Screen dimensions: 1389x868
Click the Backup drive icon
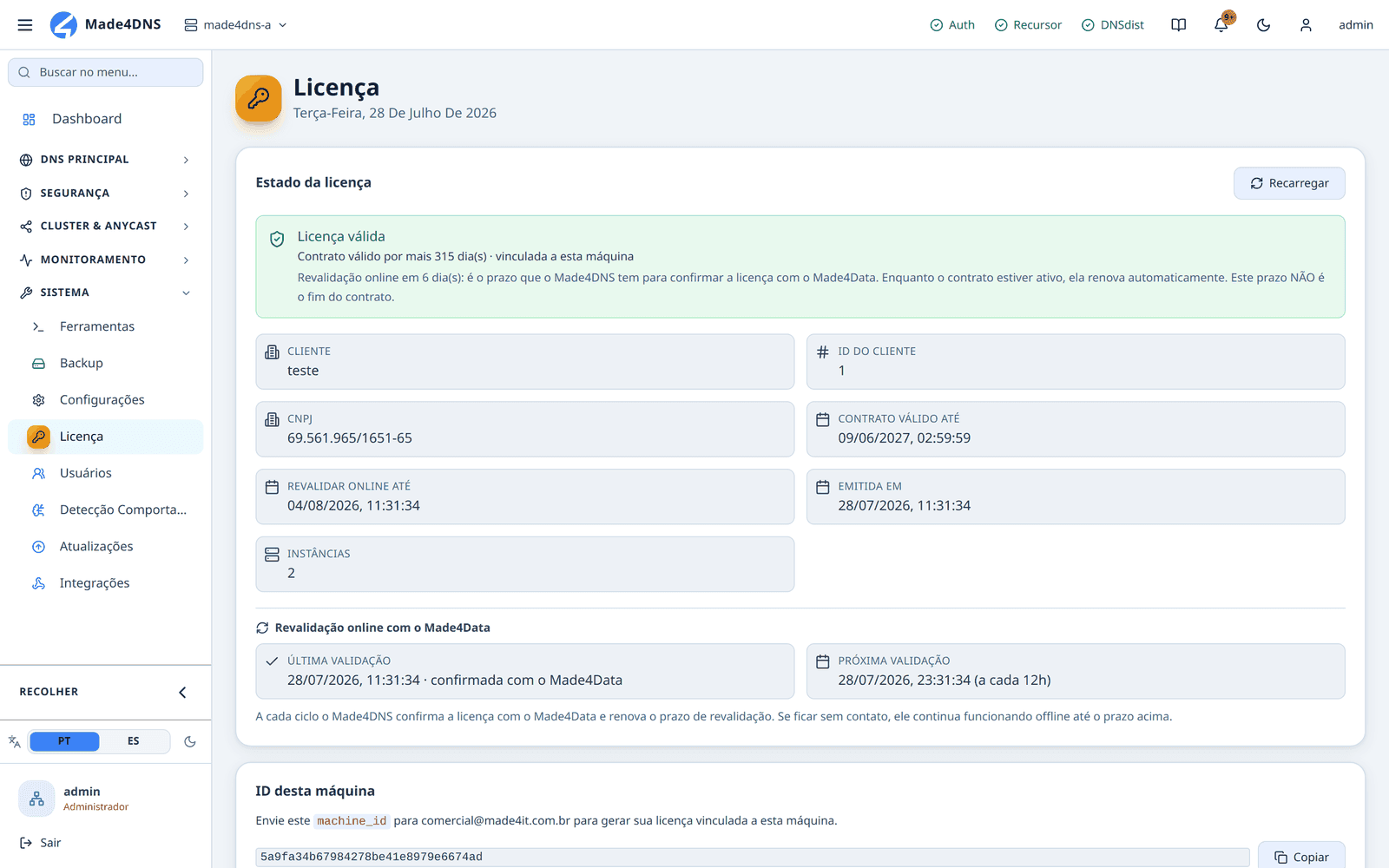pos(38,364)
